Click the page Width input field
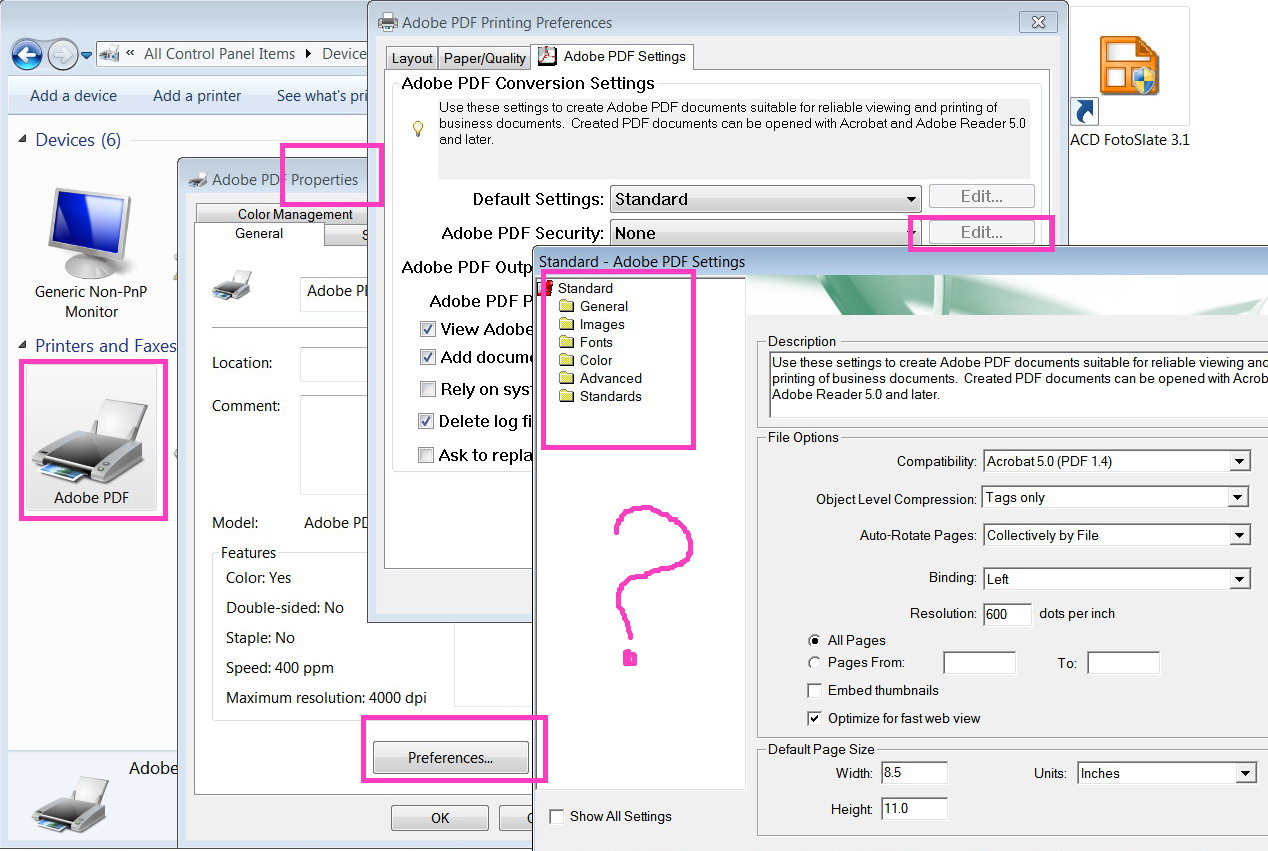 point(914,773)
